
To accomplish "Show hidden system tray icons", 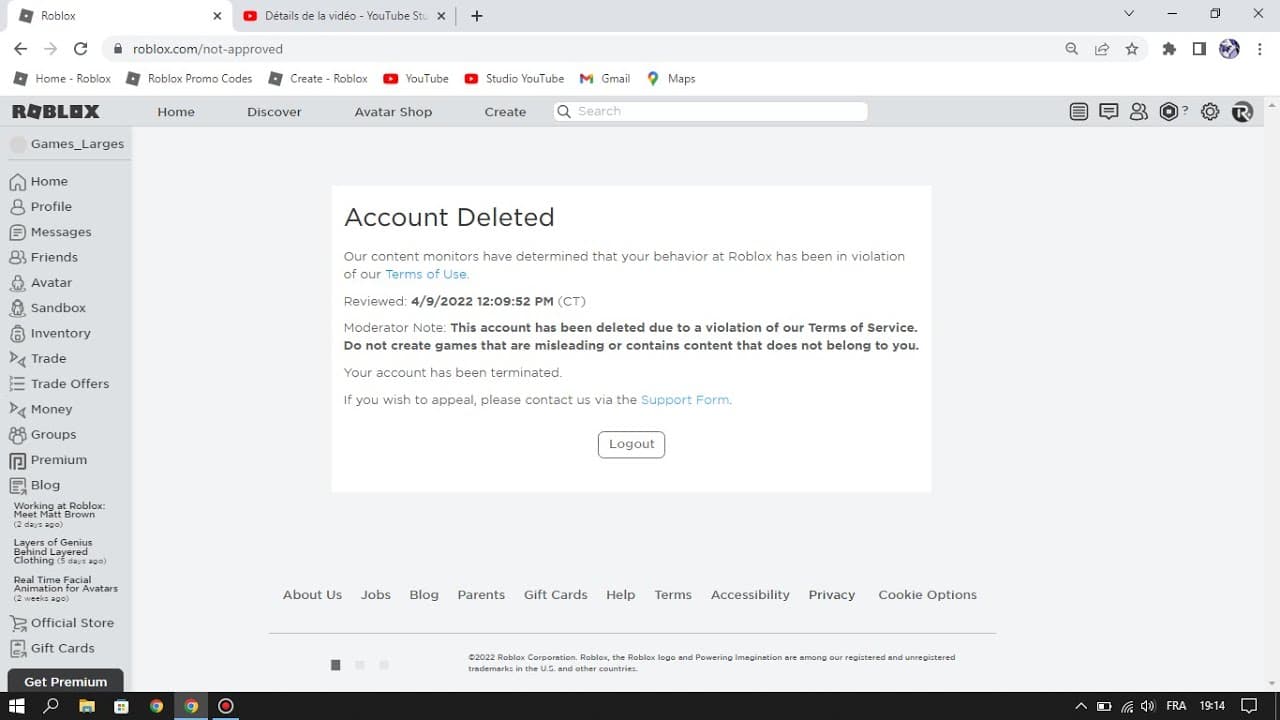I will [x=1080, y=706].
